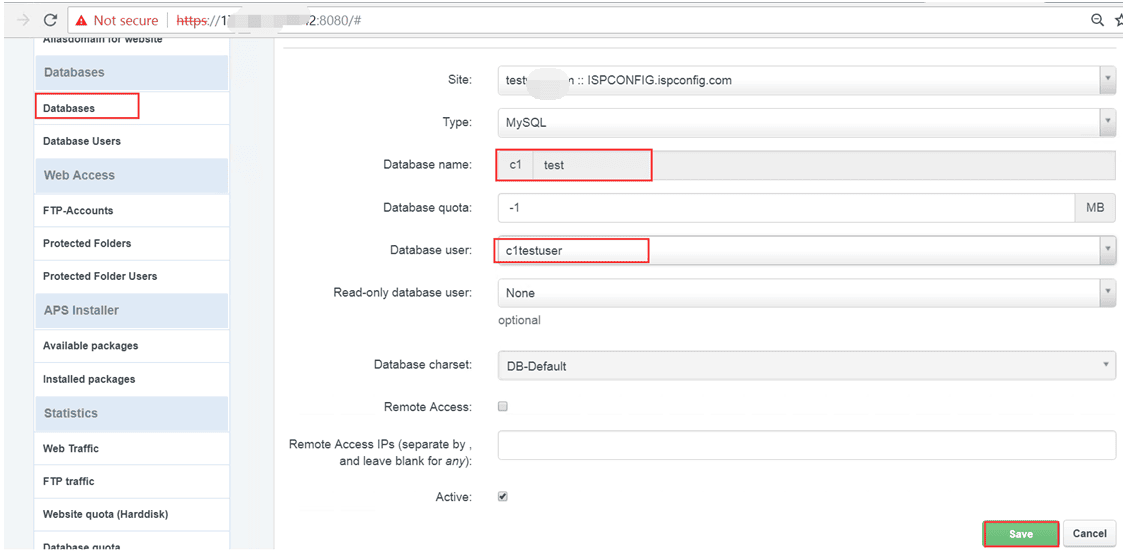1123x551 pixels.
Task: Uncheck the Active checkbox
Action: [x=503, y=496]
